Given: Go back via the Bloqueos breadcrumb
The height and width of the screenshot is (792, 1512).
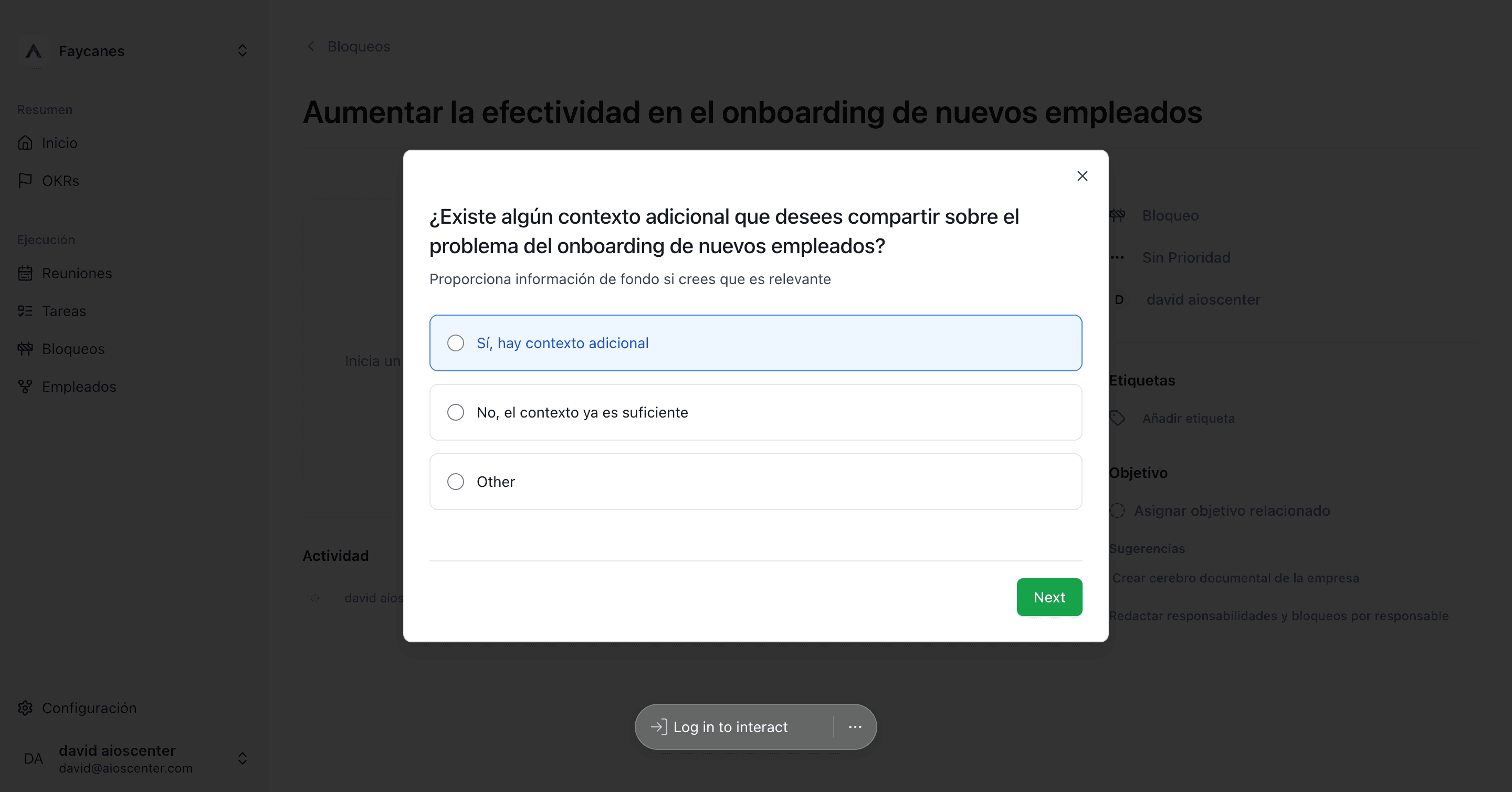Looking at the screenshot, I should 349,46.
